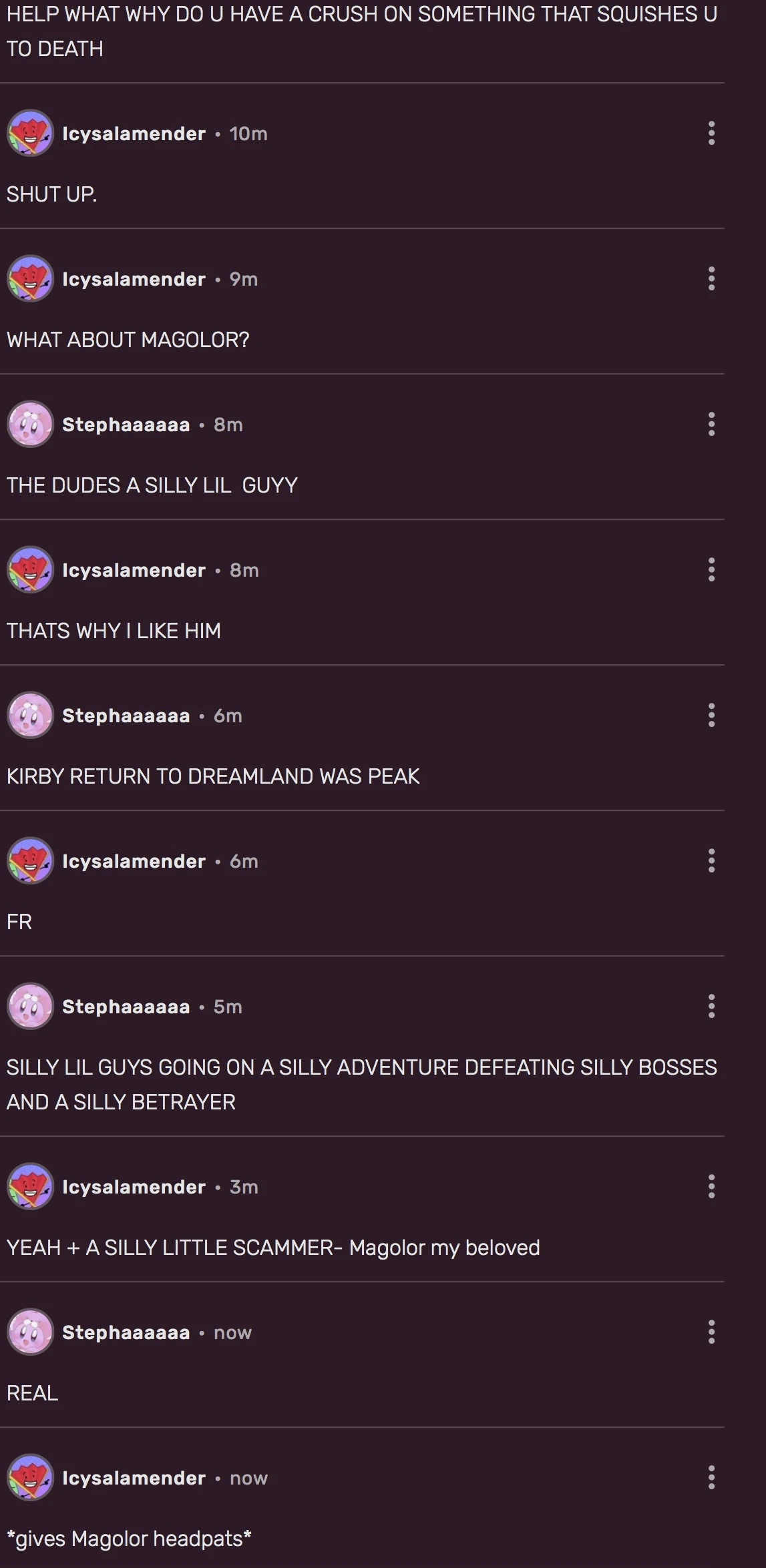The height and width of the screenshot is (1568, 766).
Task: Click Stephaaaaaa's avatar on the 'REAL' comment
Action: pyautogui.click(x=30, y=1332)
